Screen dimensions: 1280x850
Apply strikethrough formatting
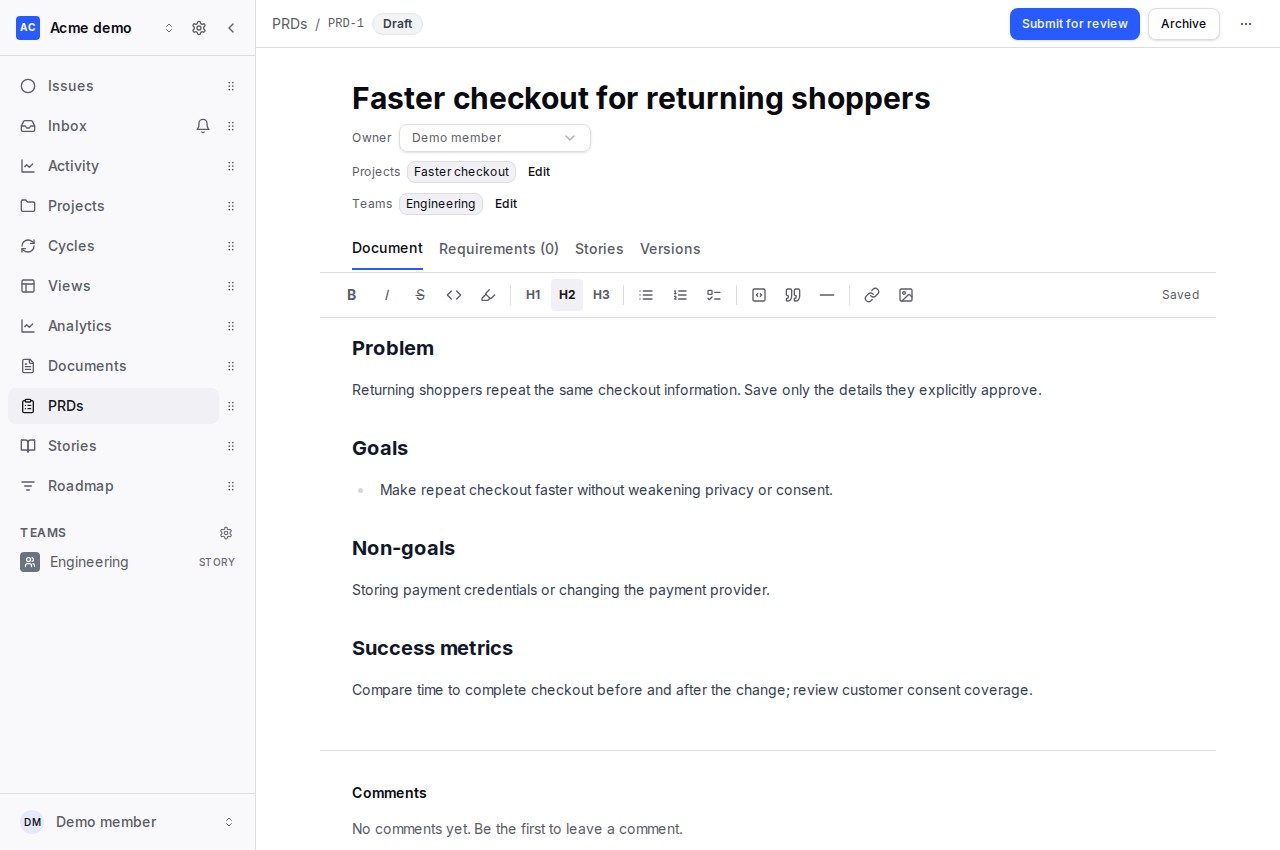[420, 295]
